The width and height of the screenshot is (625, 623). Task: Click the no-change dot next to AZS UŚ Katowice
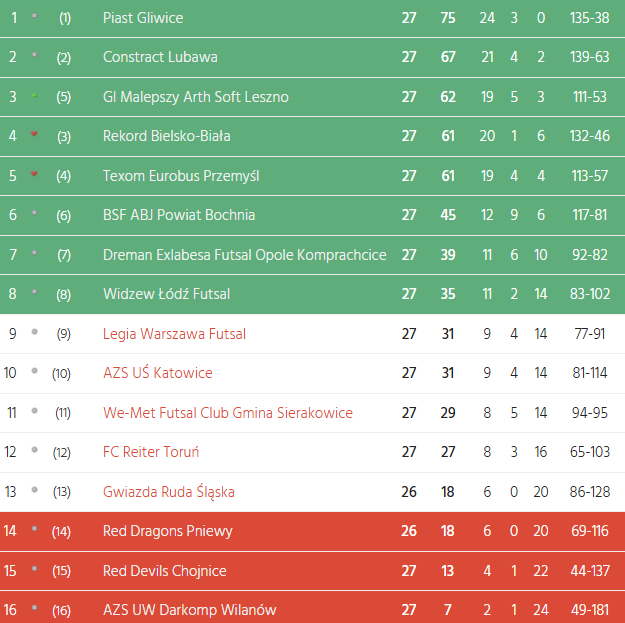pos(35,371)
